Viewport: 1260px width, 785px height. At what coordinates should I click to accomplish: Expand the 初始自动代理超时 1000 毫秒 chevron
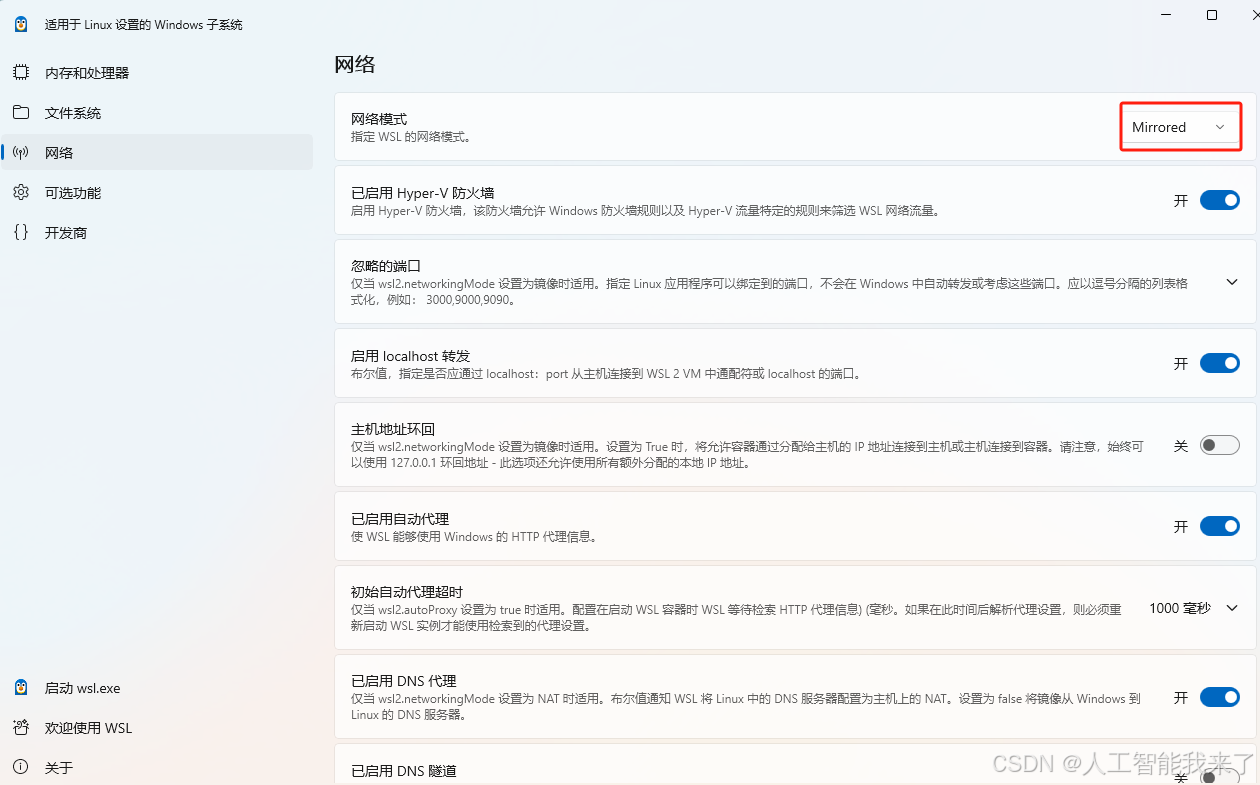(1232, 608)
